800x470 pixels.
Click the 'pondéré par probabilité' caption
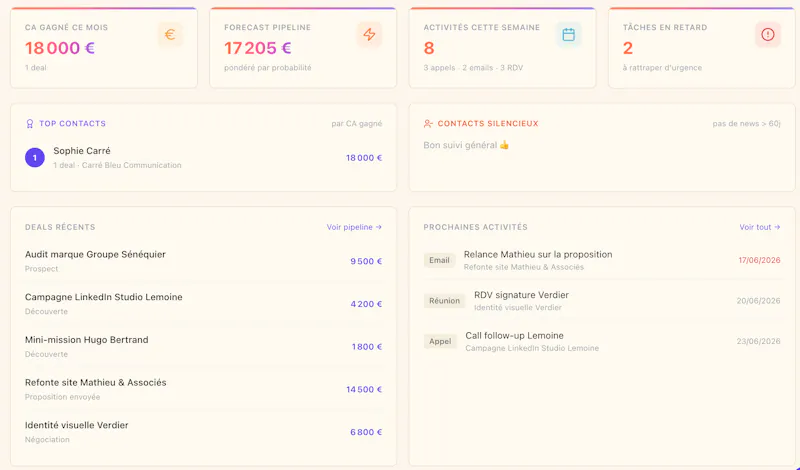267,68
